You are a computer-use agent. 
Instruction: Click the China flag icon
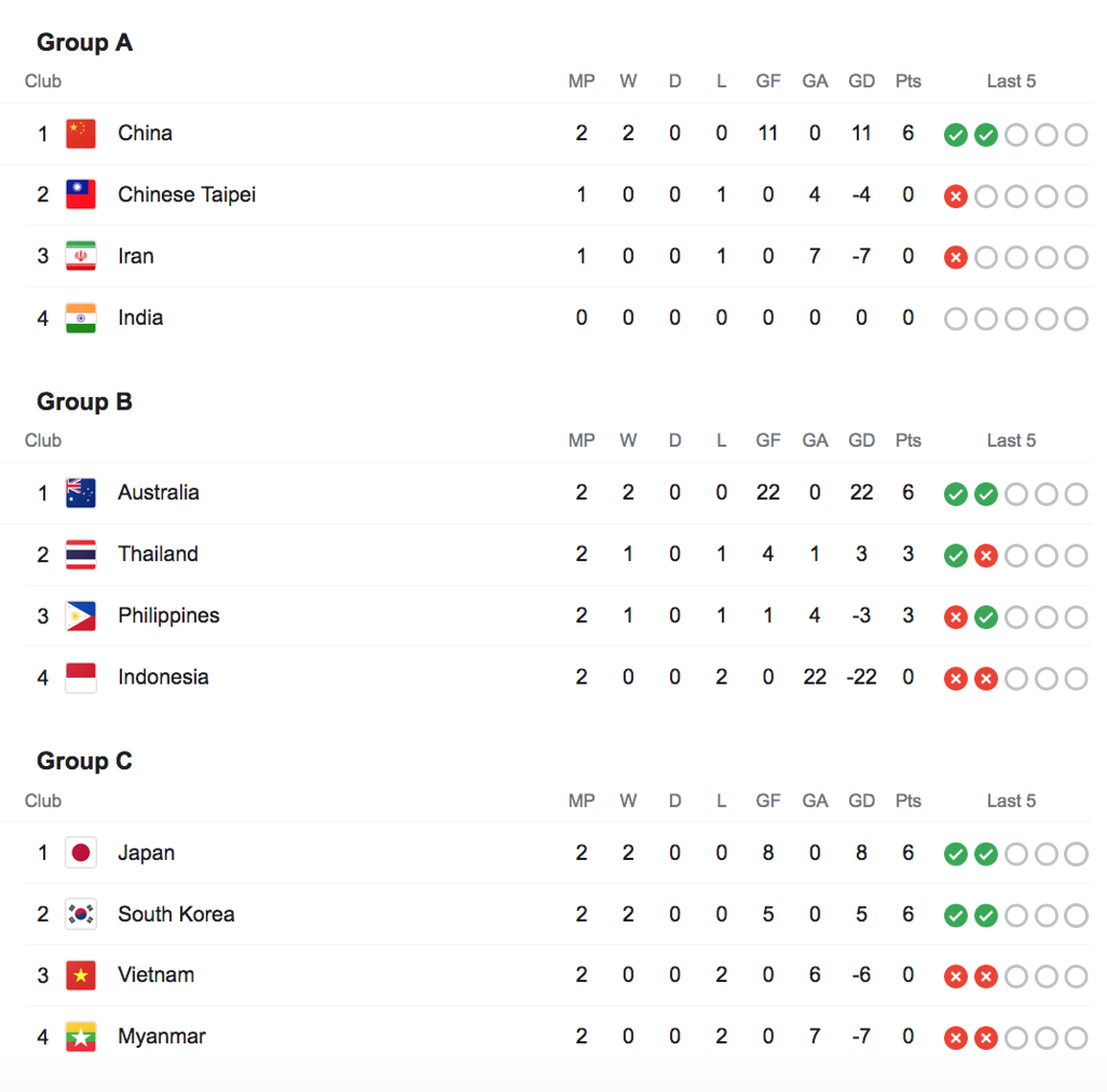pyautogui.click(x=81, y=133)
